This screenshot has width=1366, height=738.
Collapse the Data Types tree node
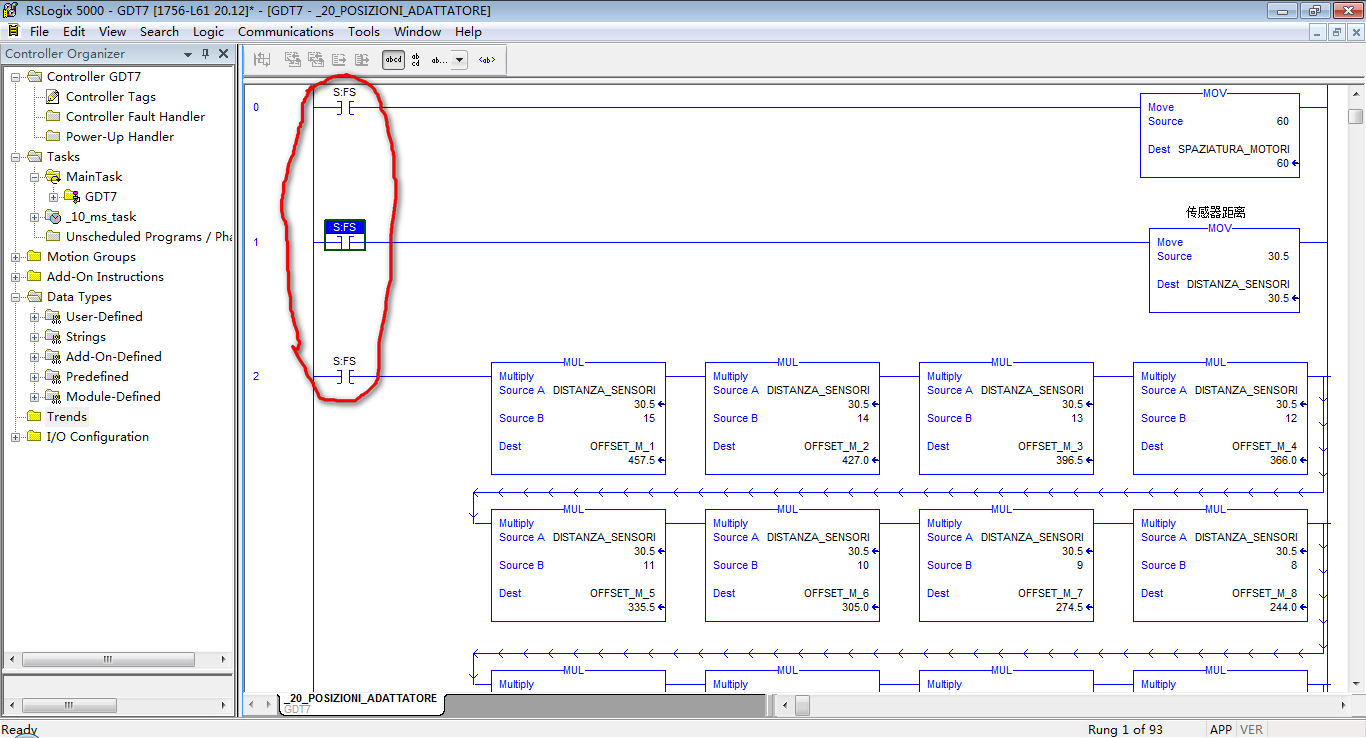point(16,297)
